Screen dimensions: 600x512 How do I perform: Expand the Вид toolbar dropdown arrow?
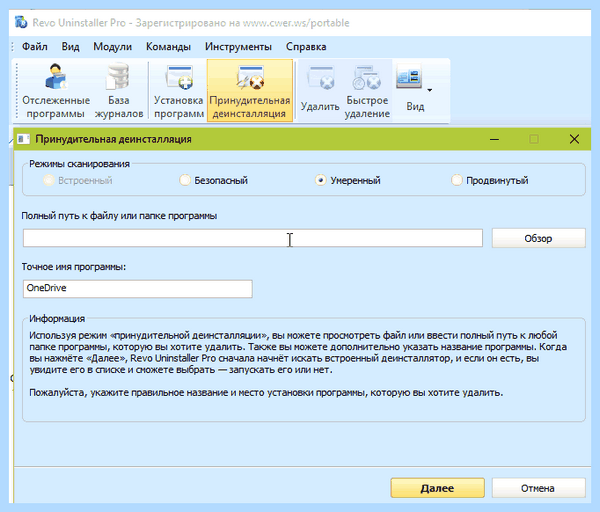(x=430, y=90)
